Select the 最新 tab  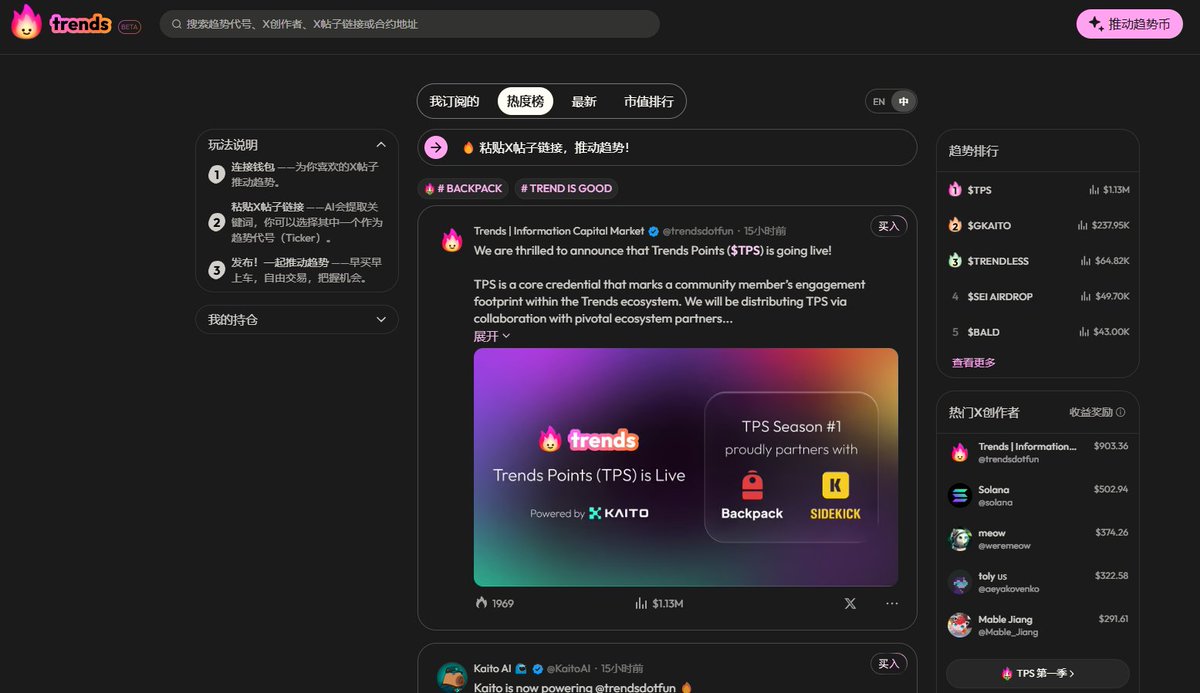pyautogui.click(x=584, y=101)
